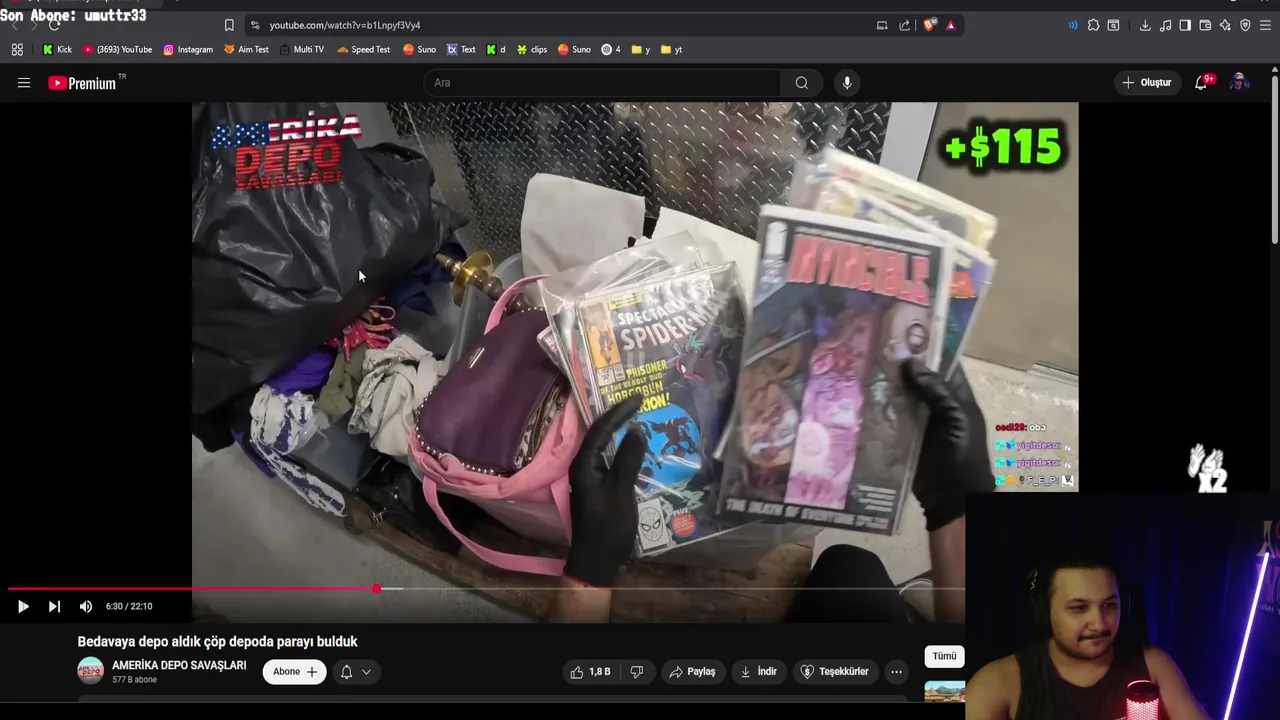Click the video progress bar scrubber
This screenshot has width=1280, height=720.
point(377,589)
